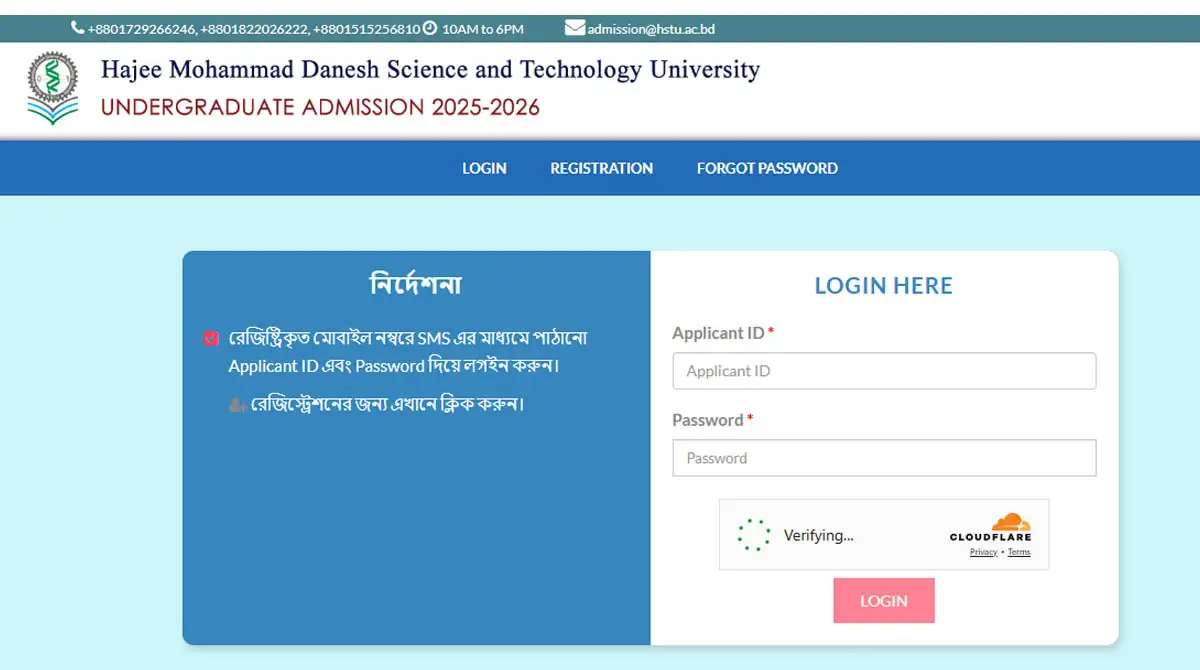Open the LOGIN navigation menu item
The height and width of the screenshot is (670, 1200).
point(484,168)
